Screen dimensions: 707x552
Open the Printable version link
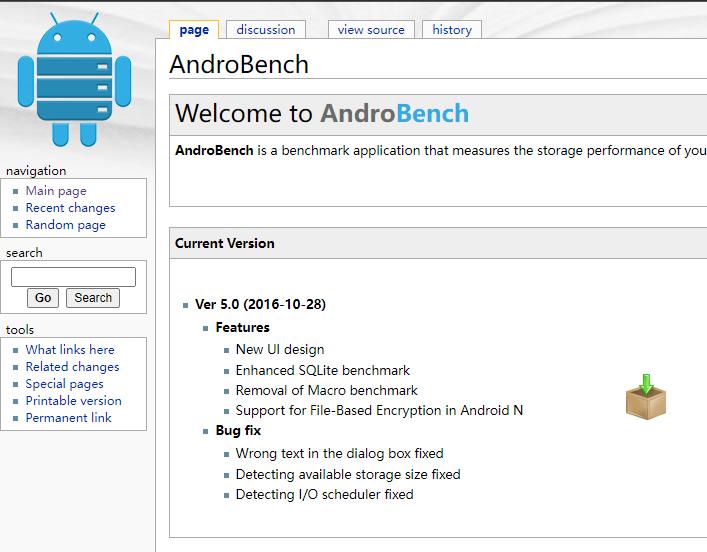pyautogui.click(x=73, y=401)
